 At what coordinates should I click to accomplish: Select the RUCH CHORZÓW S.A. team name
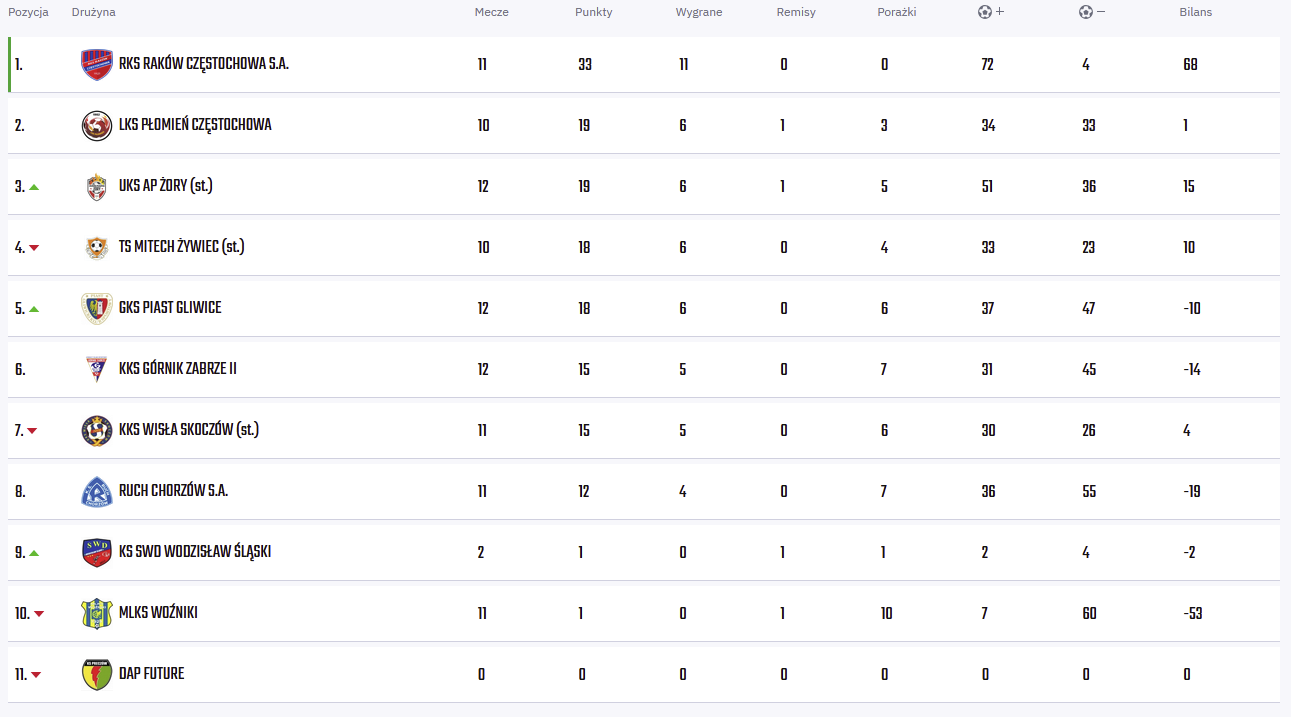173,491
